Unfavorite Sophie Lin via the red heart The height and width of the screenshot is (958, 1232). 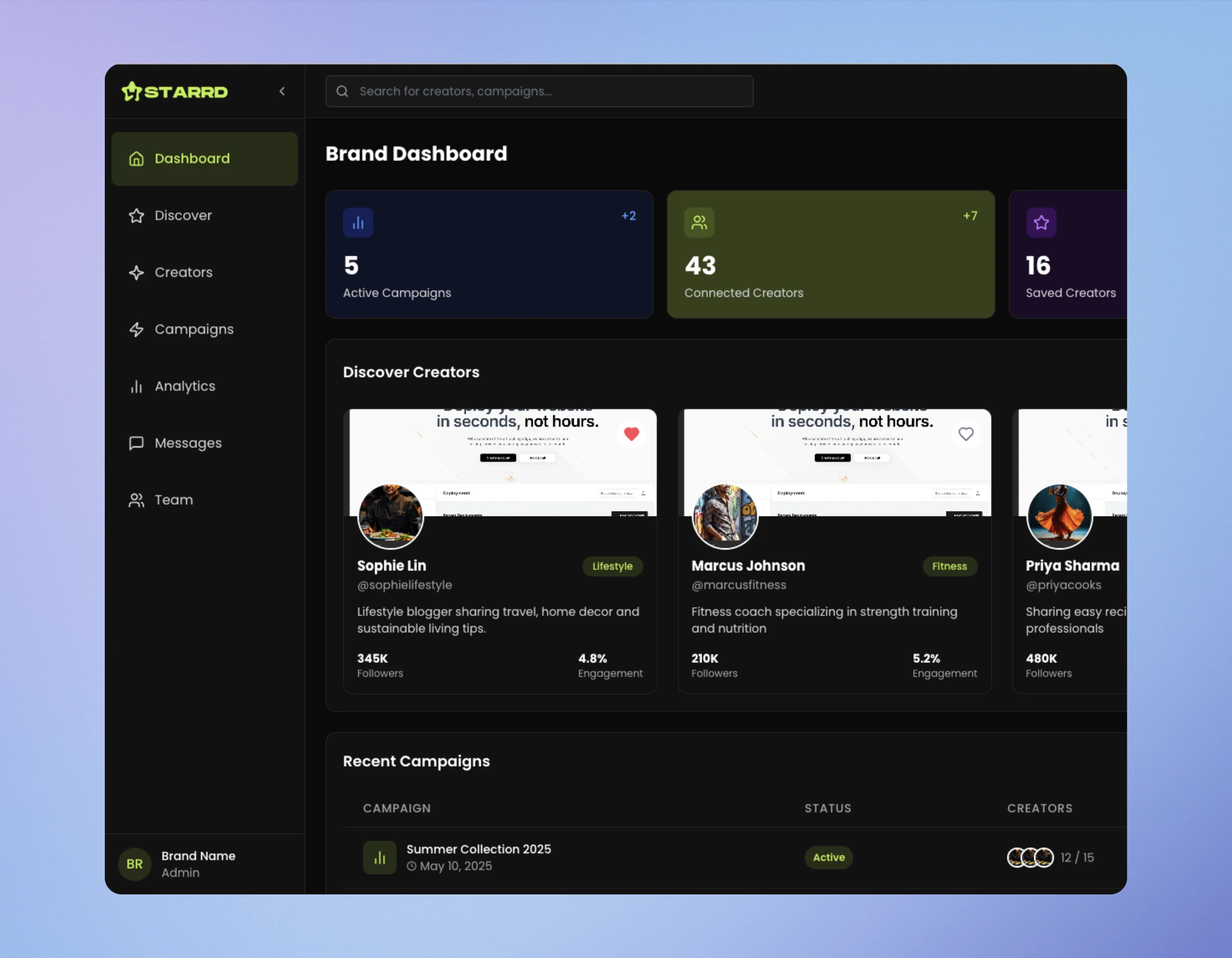pos(631,434)
